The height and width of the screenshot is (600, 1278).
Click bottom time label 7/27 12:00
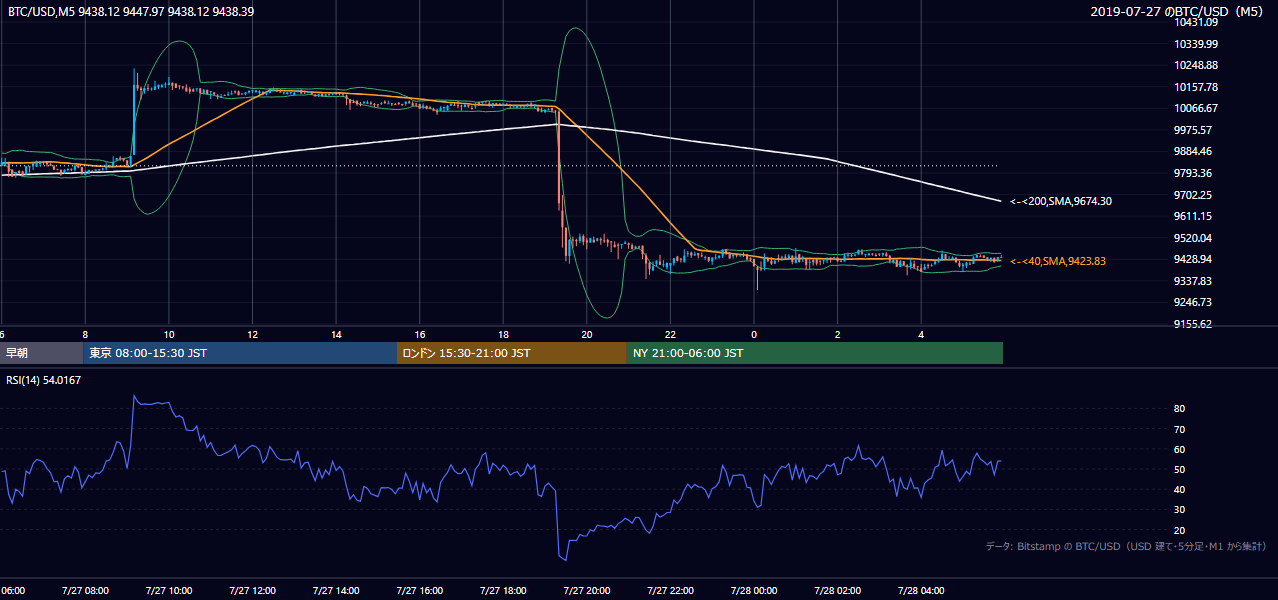click(252, 590)
